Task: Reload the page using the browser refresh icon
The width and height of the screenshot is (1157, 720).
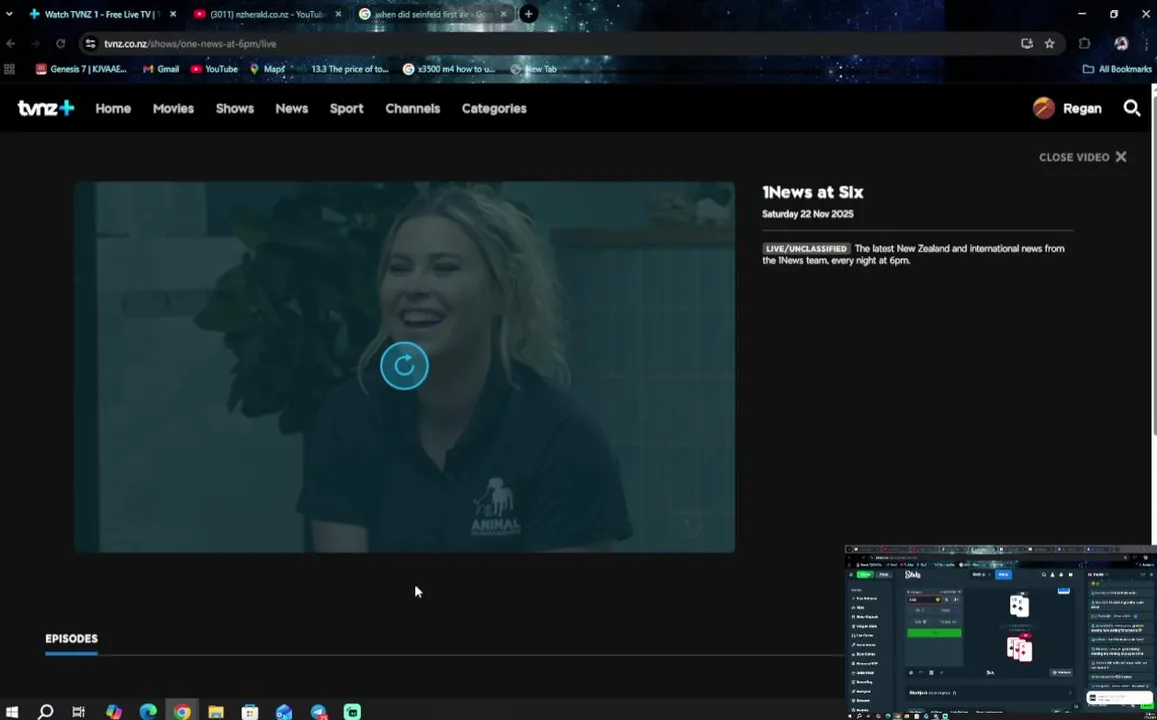Action: (61, 44)
